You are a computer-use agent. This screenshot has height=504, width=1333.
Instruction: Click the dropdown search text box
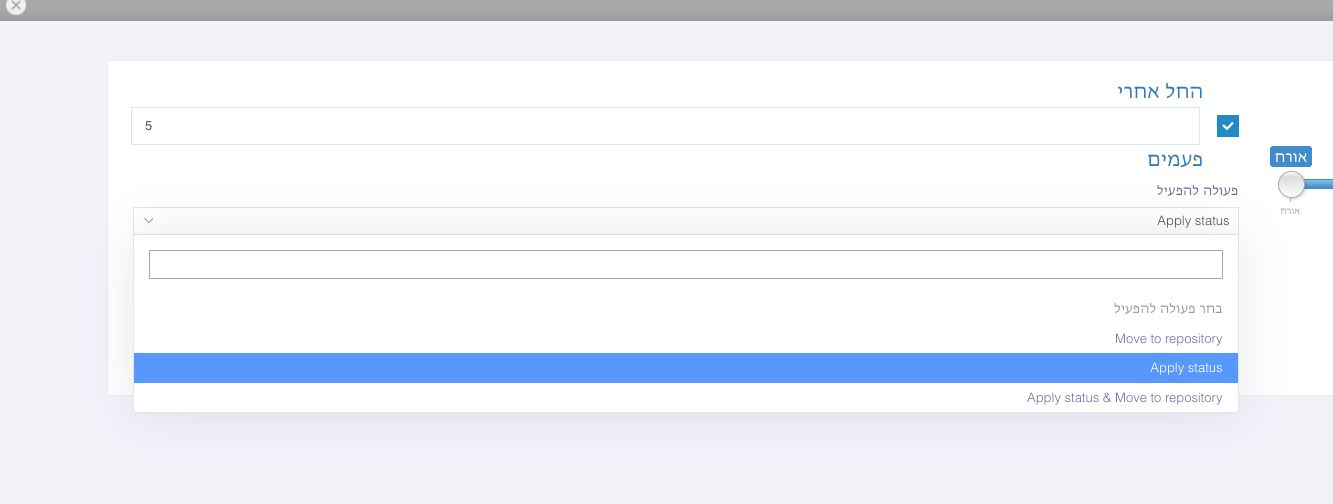pos(686,264)
